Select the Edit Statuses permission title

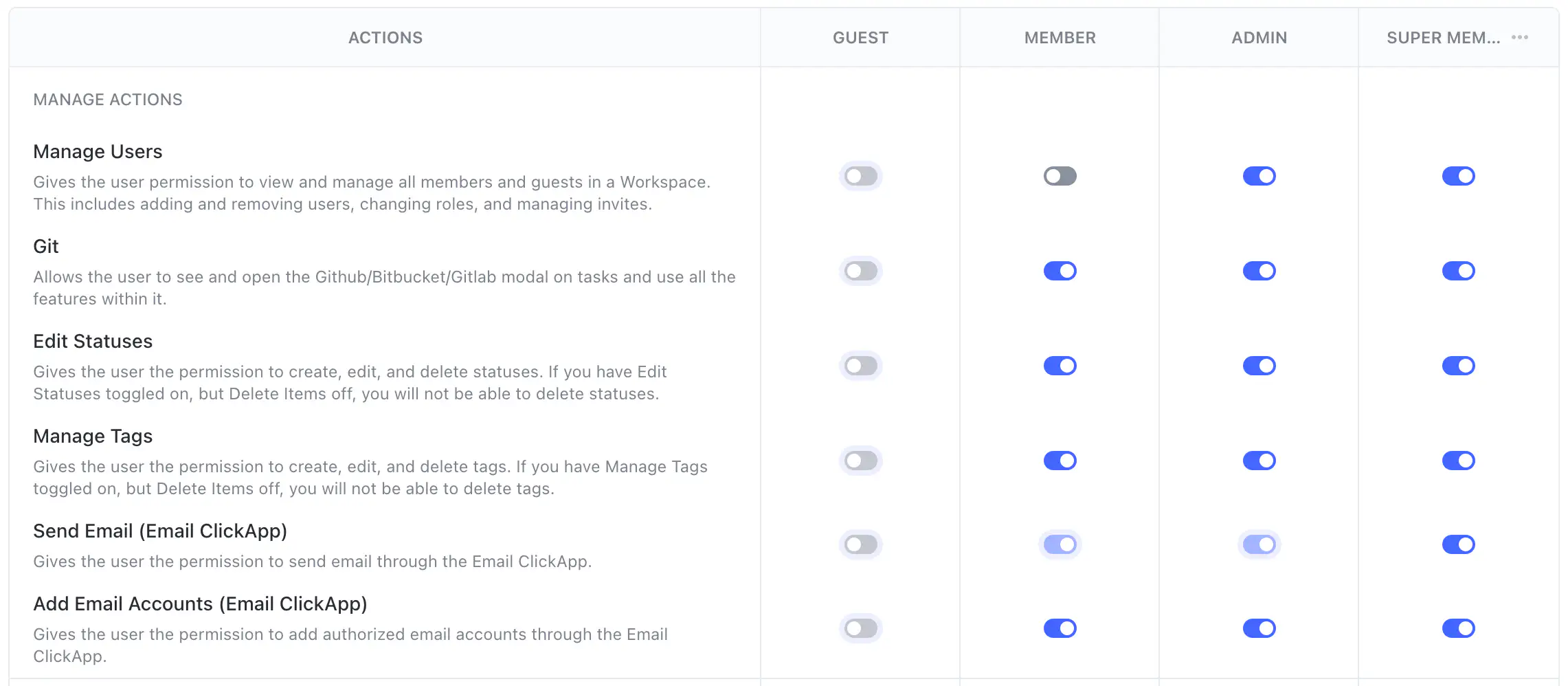[x=93, y=341]
